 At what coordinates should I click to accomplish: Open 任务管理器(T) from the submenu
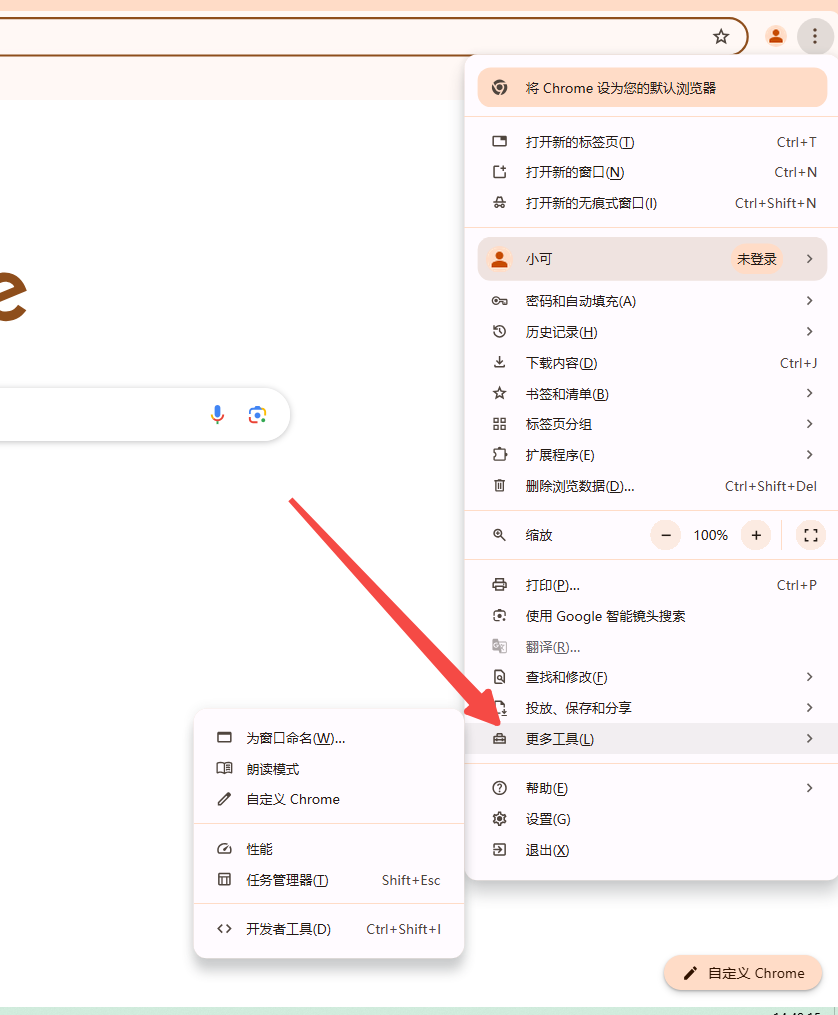(329, 880)
